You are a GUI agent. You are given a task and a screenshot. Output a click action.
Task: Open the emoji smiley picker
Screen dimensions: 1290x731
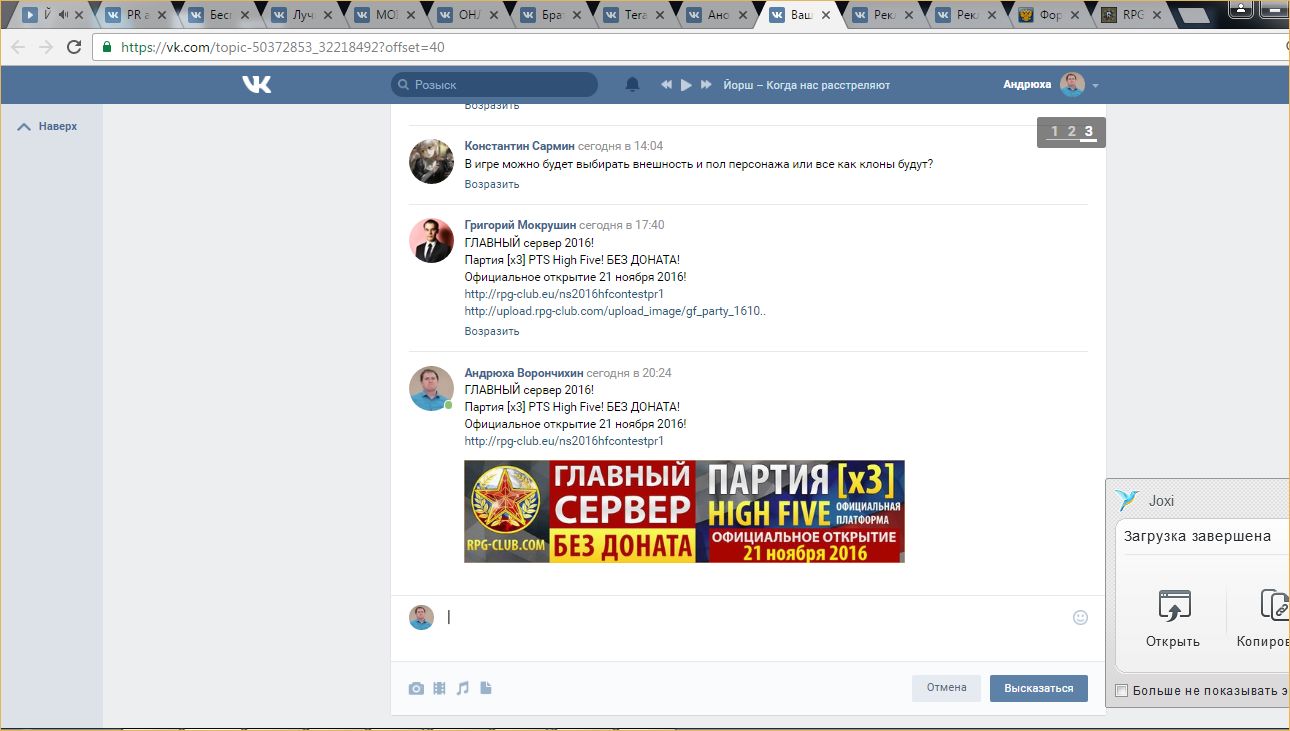coord(1080,618)
